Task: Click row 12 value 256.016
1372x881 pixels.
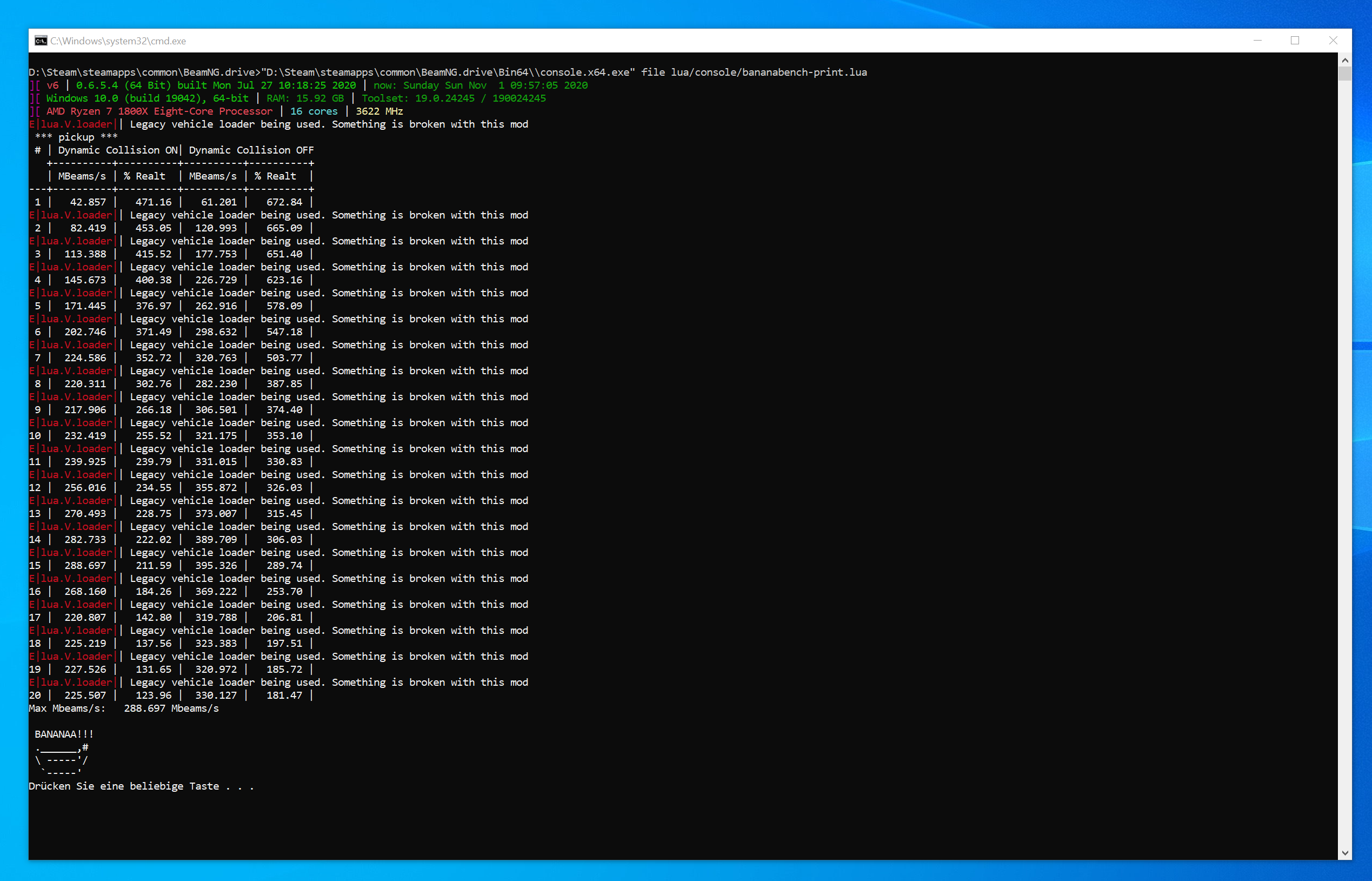Action: pyautogui.click(x=85, y=487)
